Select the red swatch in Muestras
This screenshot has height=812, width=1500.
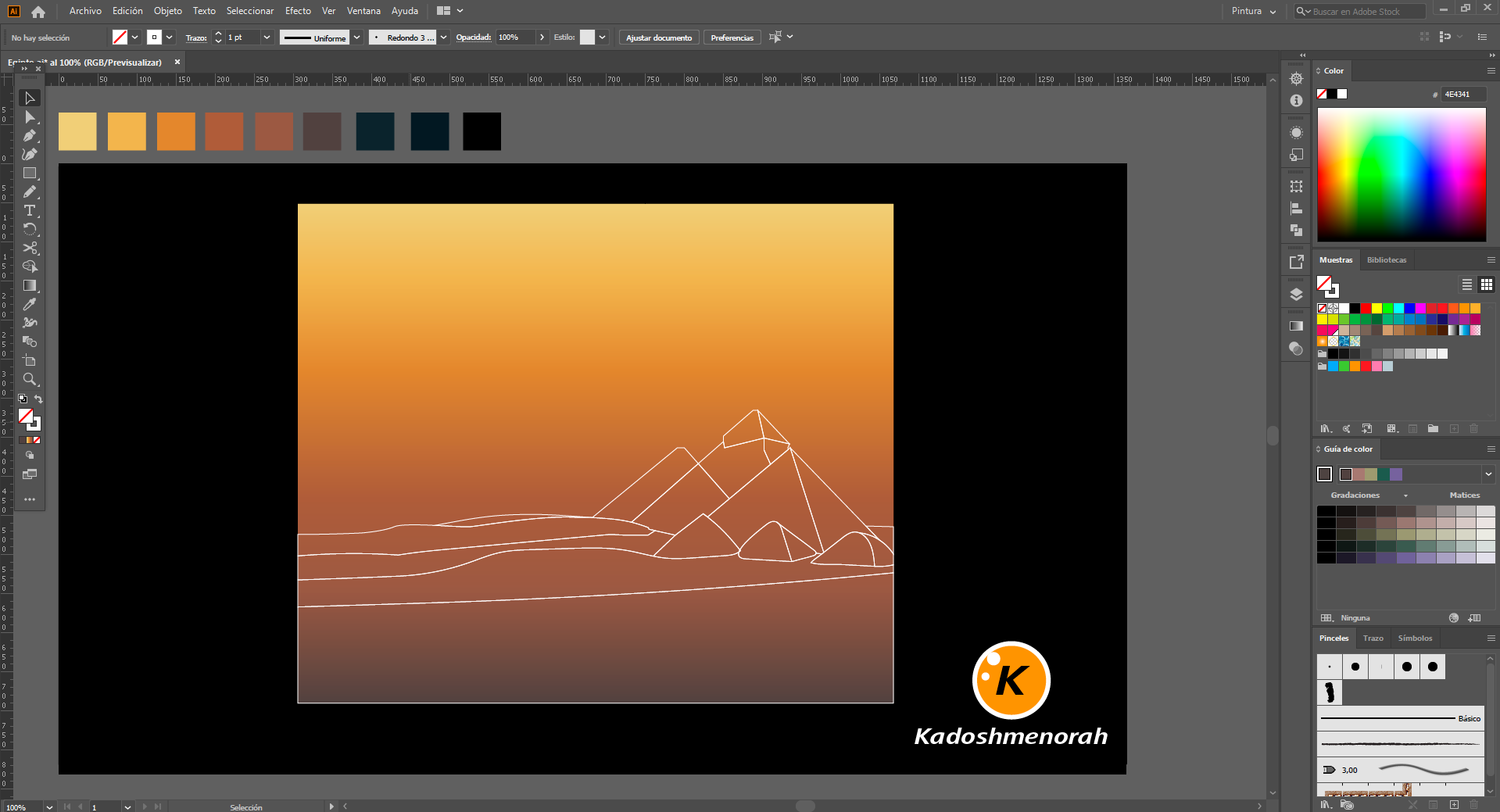point(1366,309)
